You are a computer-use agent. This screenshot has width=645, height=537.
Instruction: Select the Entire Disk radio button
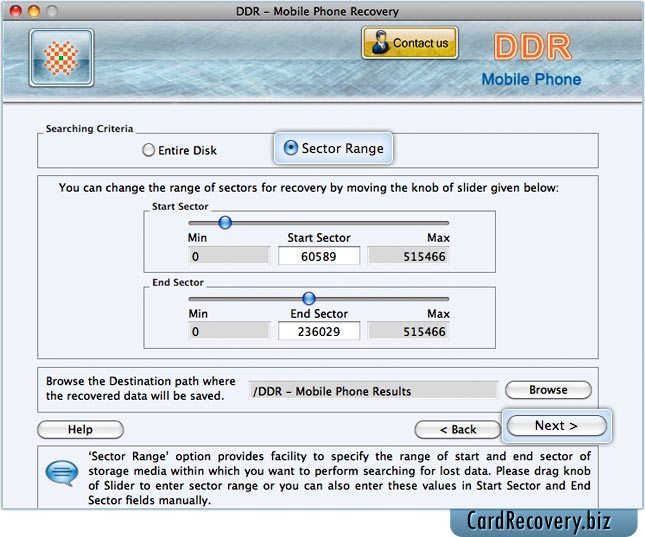pyautogui.click(x=148, y=150)
